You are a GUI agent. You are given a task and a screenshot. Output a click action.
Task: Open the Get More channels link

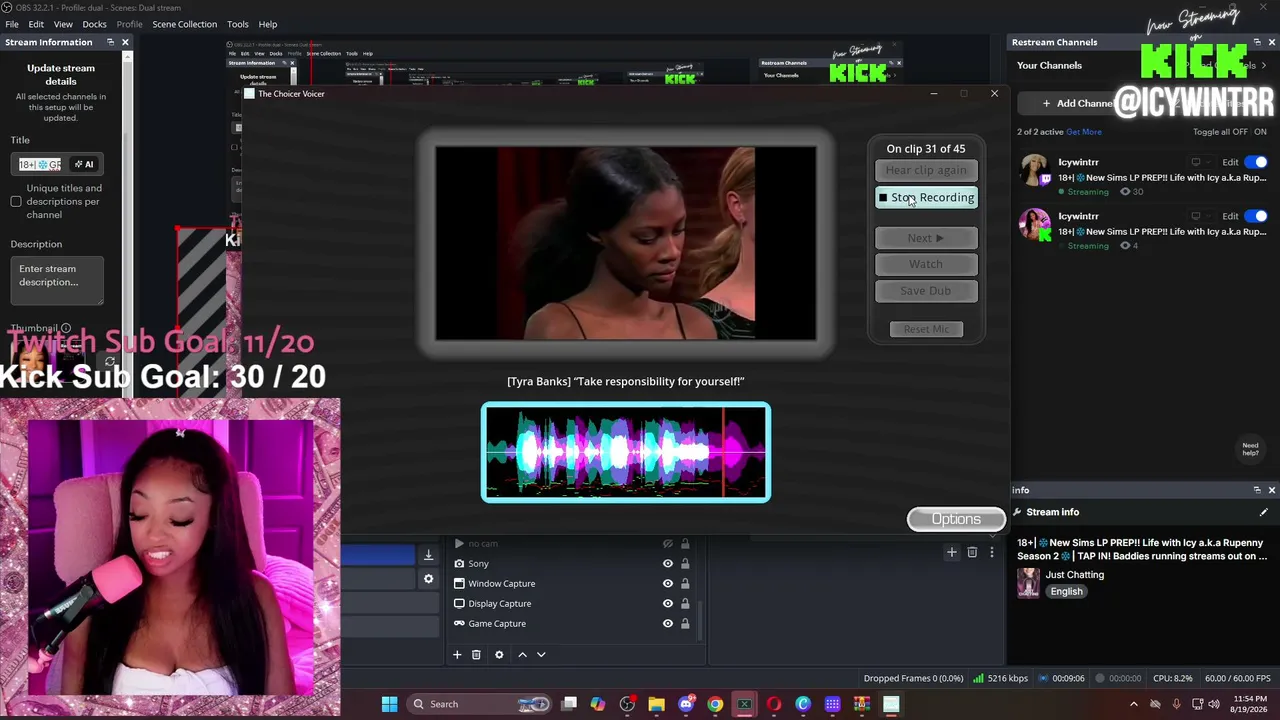[1084, 132]
